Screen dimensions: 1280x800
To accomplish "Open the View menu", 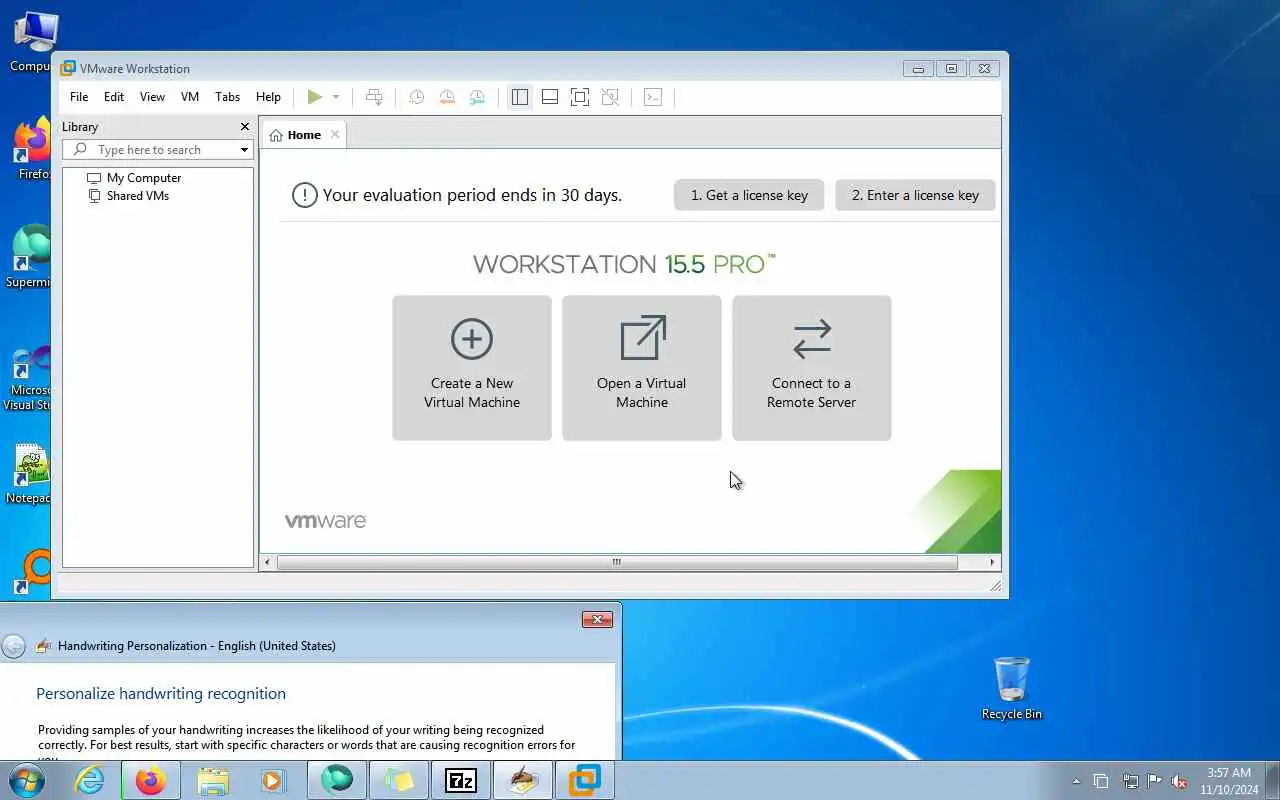I will click(152, 97).
